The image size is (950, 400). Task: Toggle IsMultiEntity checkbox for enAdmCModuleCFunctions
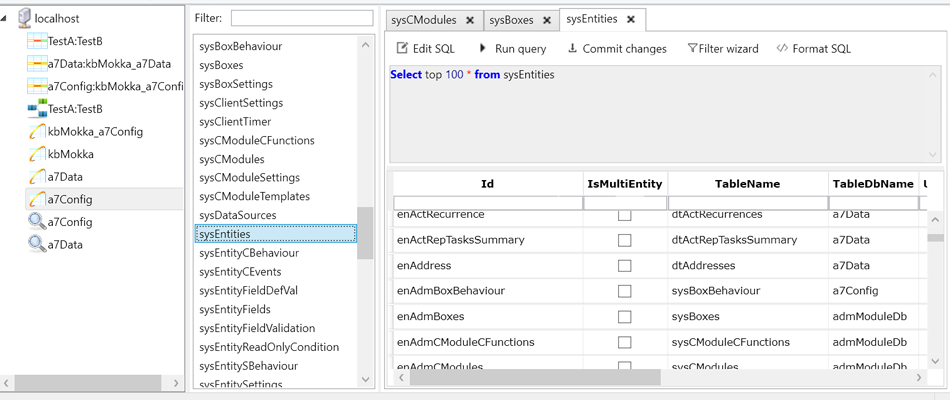click(624, 342)
